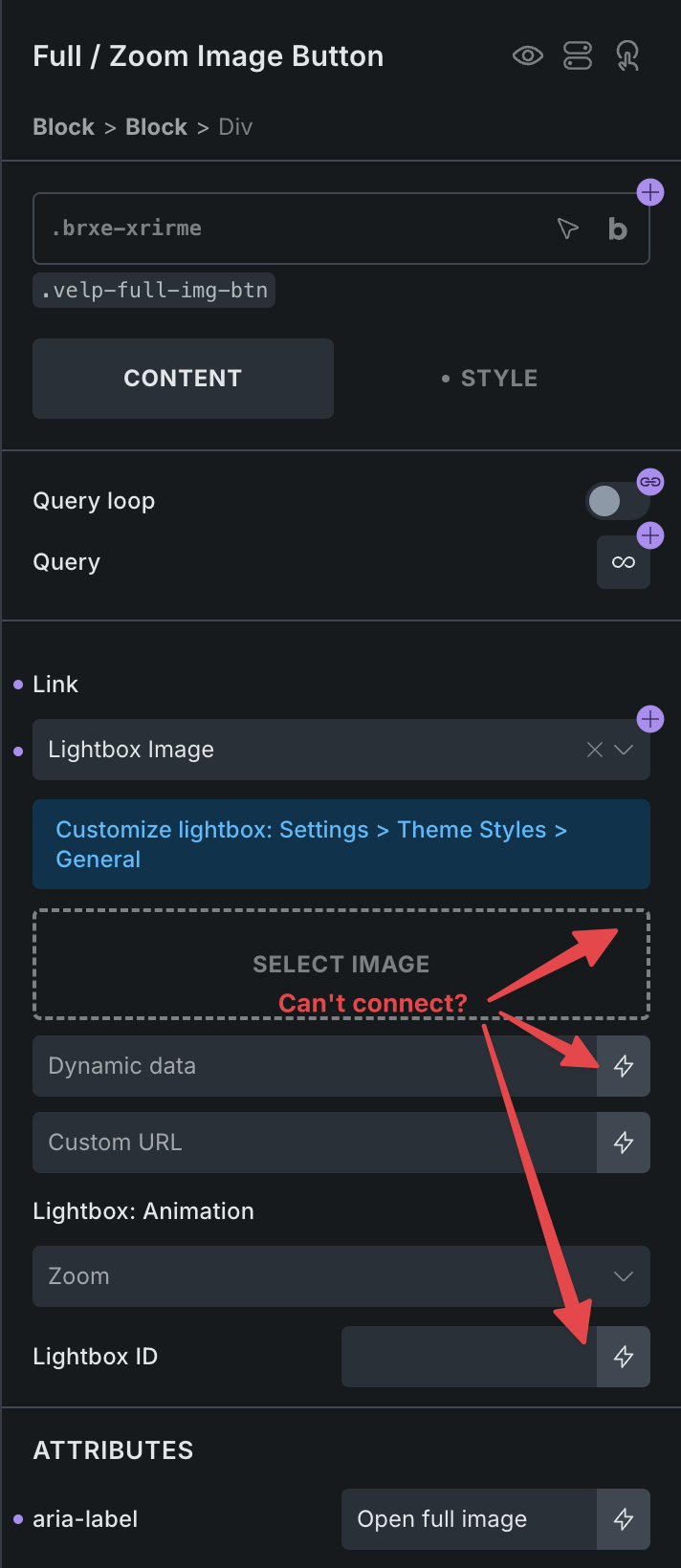Click the lightning icon beside Custom URL

[x=624, y=1143]
